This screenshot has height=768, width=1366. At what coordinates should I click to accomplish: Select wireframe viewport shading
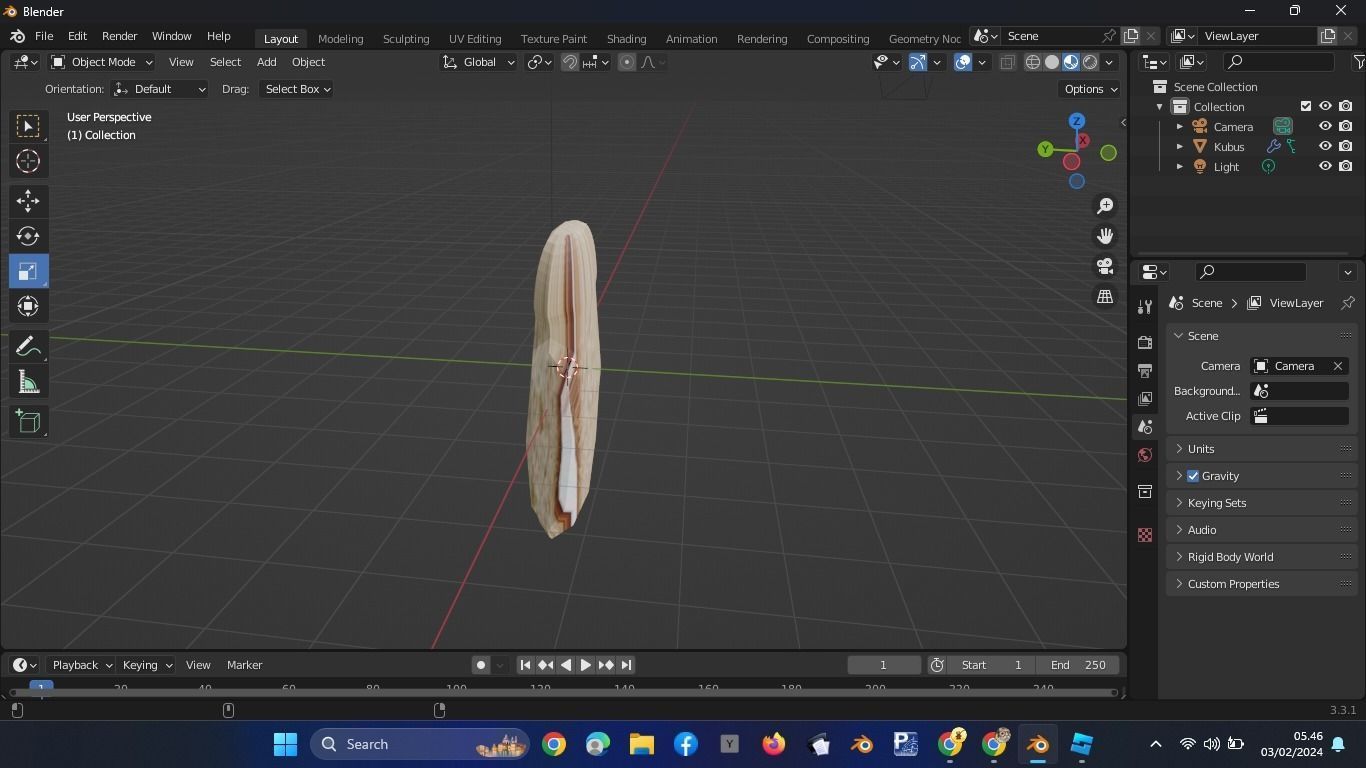(1033, 62)
